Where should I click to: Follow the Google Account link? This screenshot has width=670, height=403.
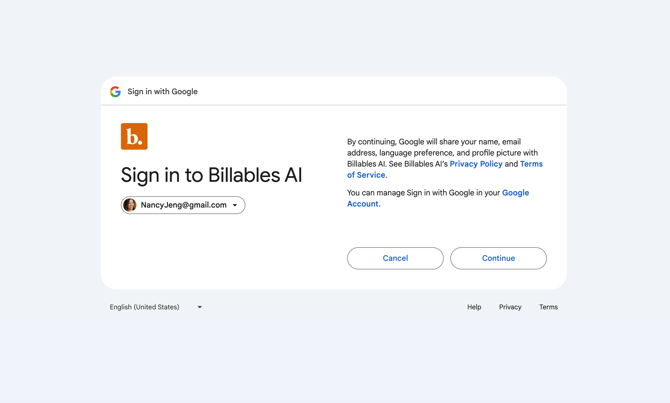pos(515,193)
